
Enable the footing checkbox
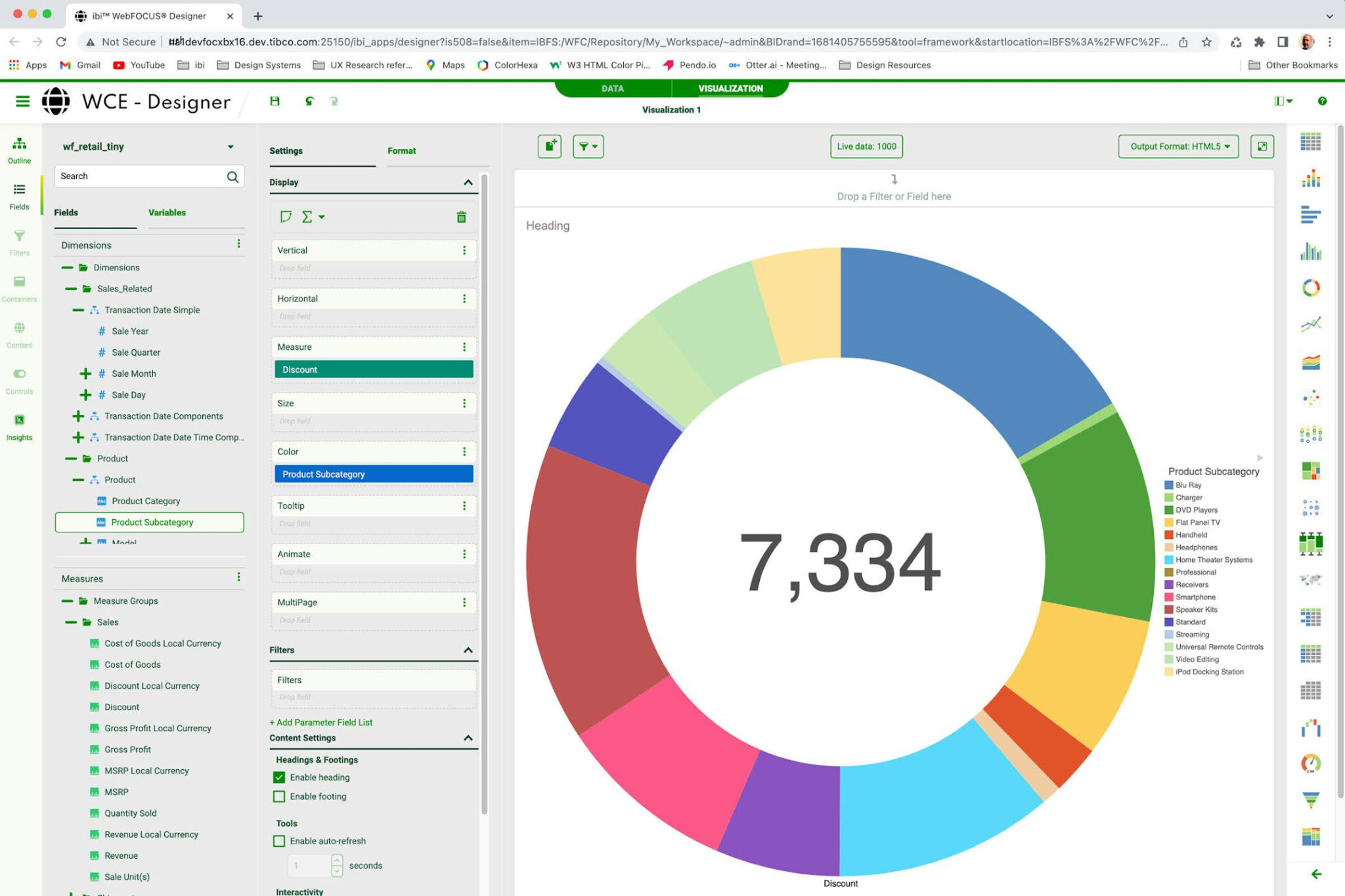pyautogui.click(x=279, y=796)
